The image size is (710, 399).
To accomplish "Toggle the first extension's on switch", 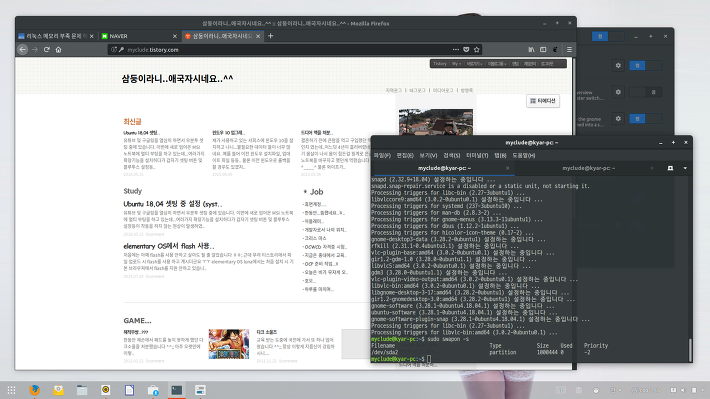I will pyautogui.click(x=645, y=66).
